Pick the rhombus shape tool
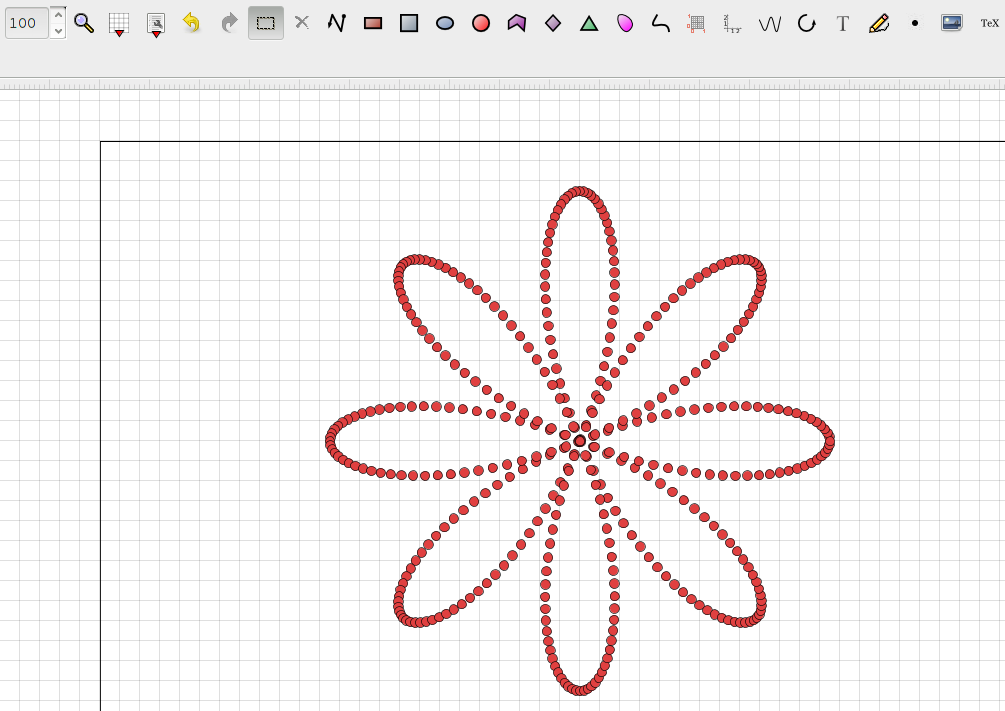The image size is (1005, 711). [553, 23]
